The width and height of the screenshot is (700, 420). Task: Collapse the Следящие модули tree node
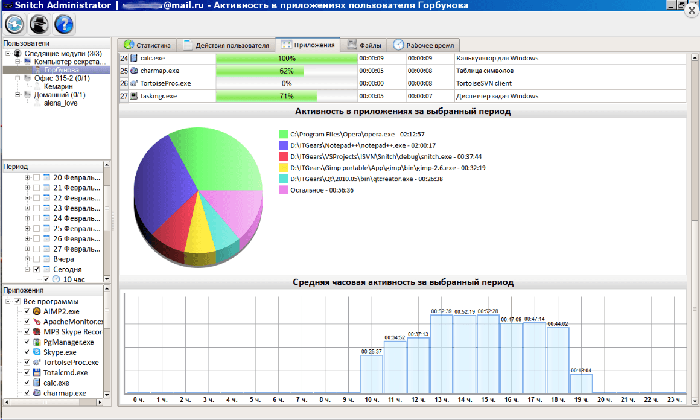[8, 54]
